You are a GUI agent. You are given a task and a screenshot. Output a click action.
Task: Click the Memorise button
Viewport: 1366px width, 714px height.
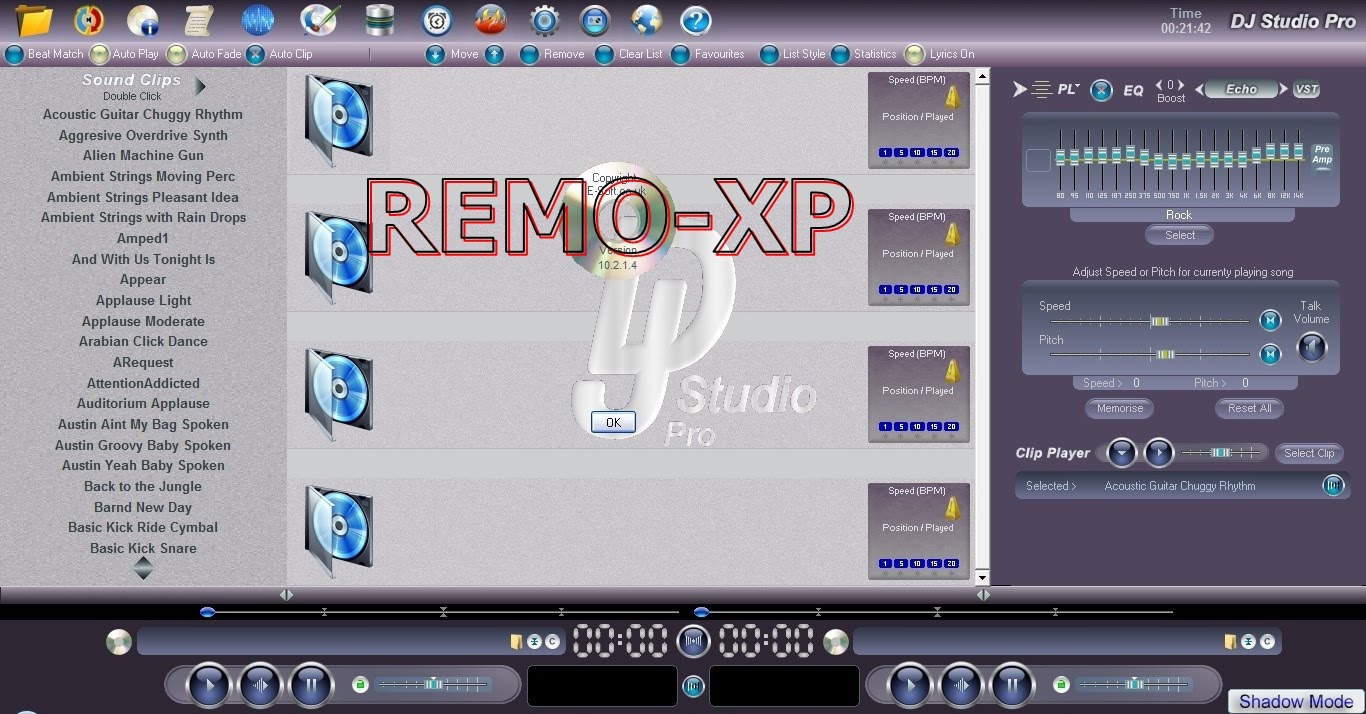1119,408
